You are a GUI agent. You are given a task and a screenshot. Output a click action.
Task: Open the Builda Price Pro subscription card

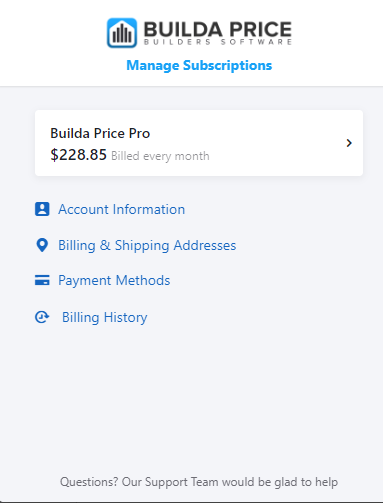[199, 143]
